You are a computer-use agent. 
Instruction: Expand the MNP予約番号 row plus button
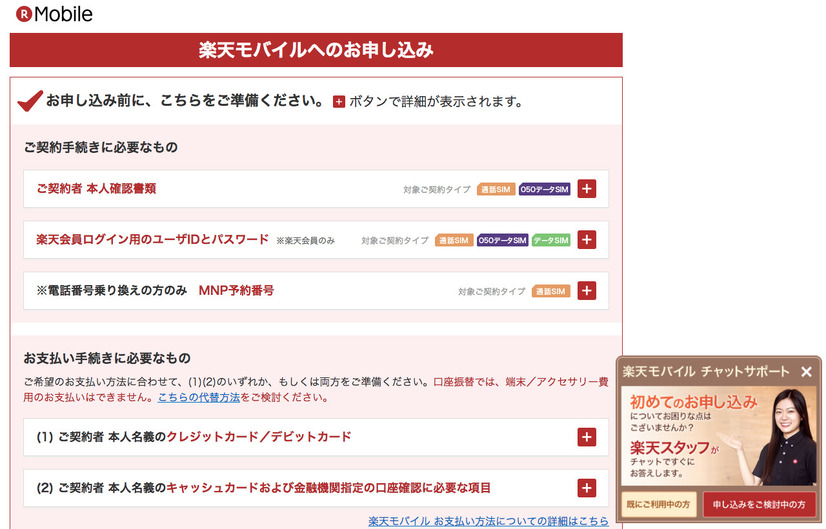pyautogui.click(x=586, y=290)
